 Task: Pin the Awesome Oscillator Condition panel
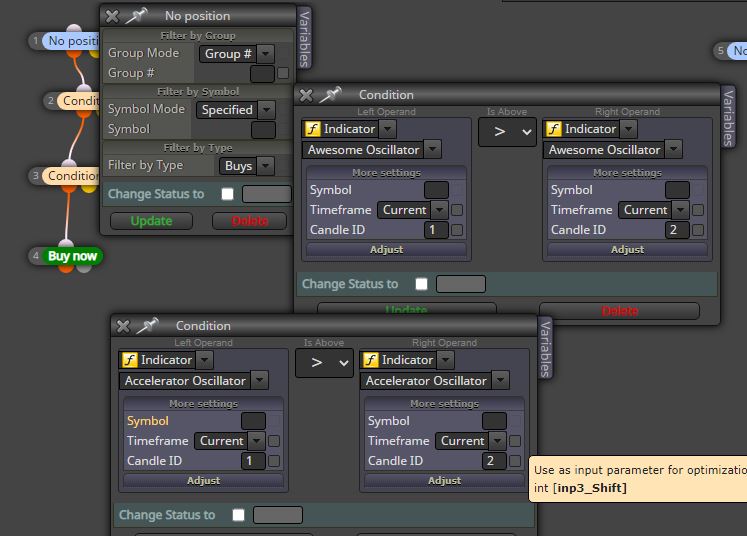[x=330, y=95]
